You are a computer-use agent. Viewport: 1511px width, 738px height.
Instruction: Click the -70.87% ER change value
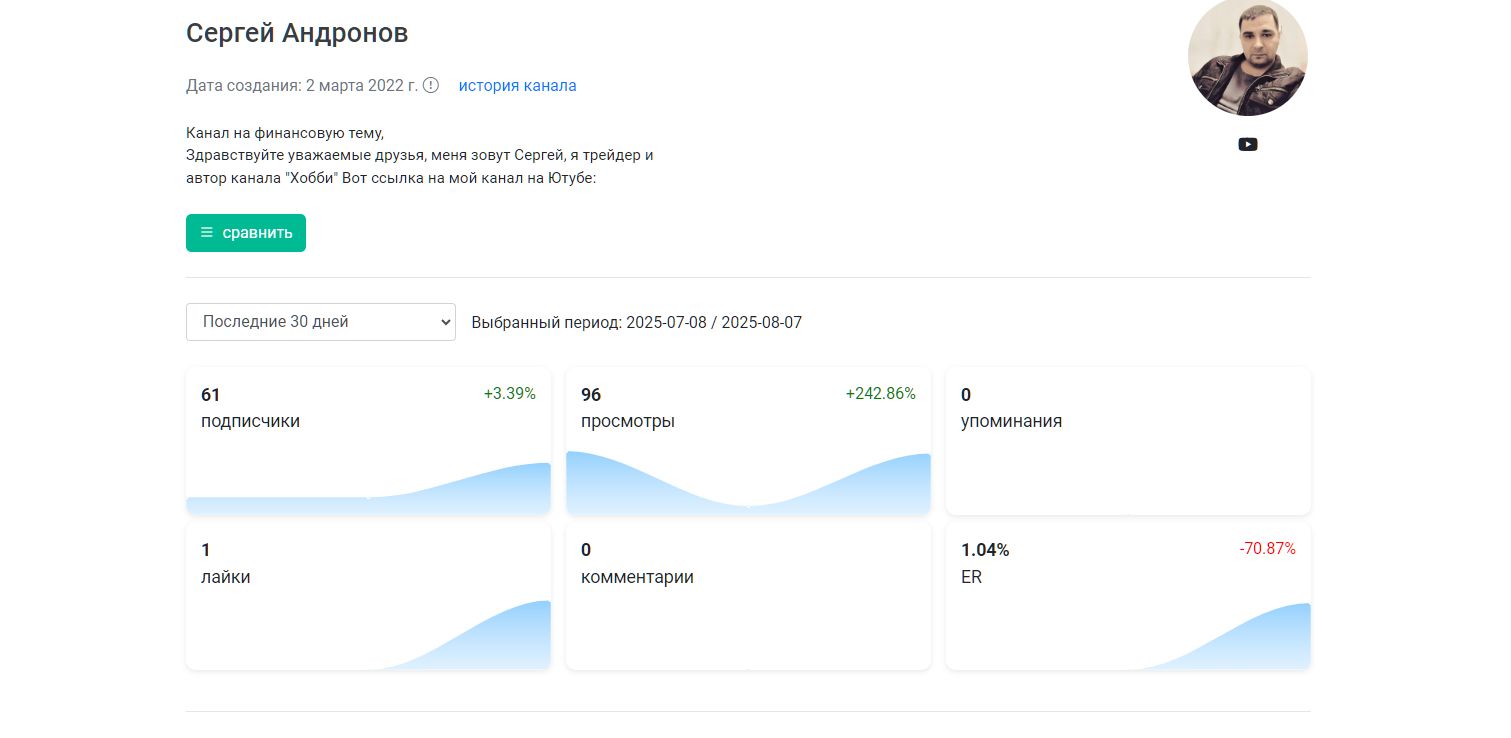click(x=1268, y=548)
